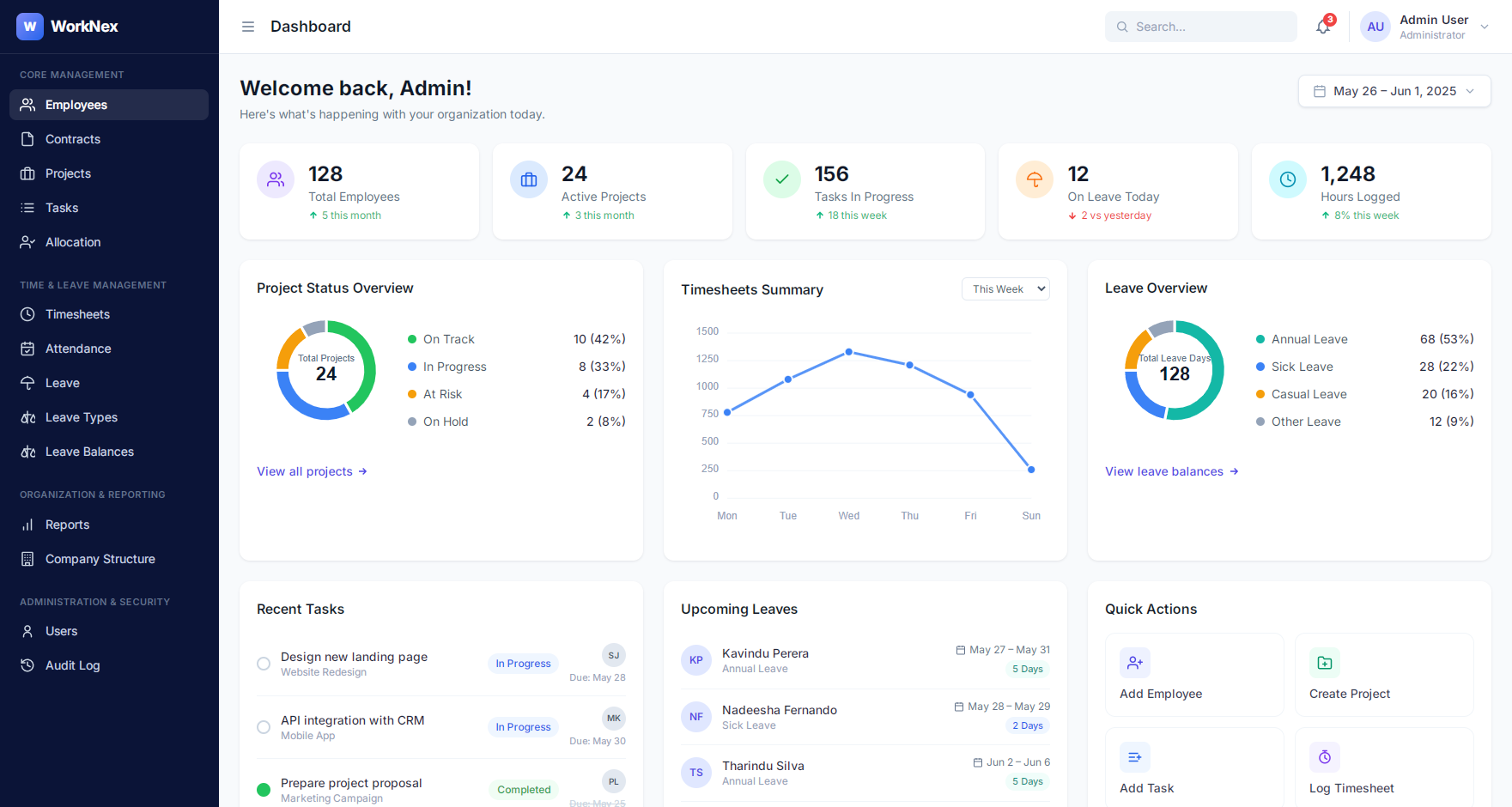Click the In Progress badge on Design landing page
Image resolution: width=1512 pixels, height=807 pixels.
[x=523, y=664]
